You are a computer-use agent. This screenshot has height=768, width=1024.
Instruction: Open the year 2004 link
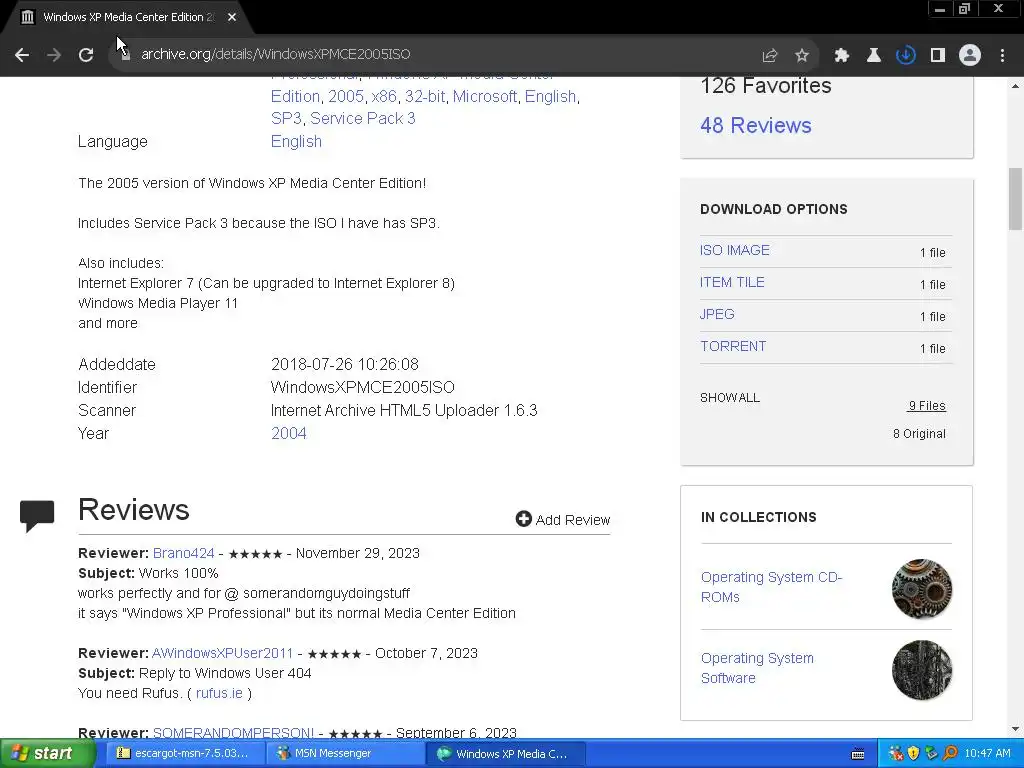click(x=289, y=434)
